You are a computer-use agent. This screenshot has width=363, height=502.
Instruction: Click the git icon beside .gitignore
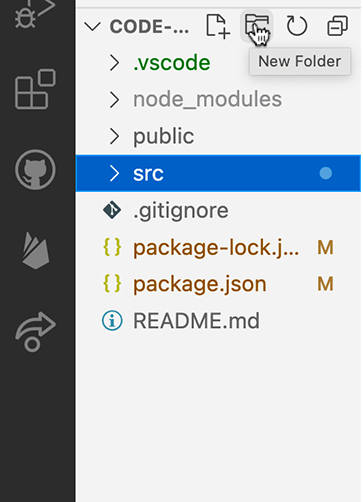pyautogui.click(x=112, y=210)
